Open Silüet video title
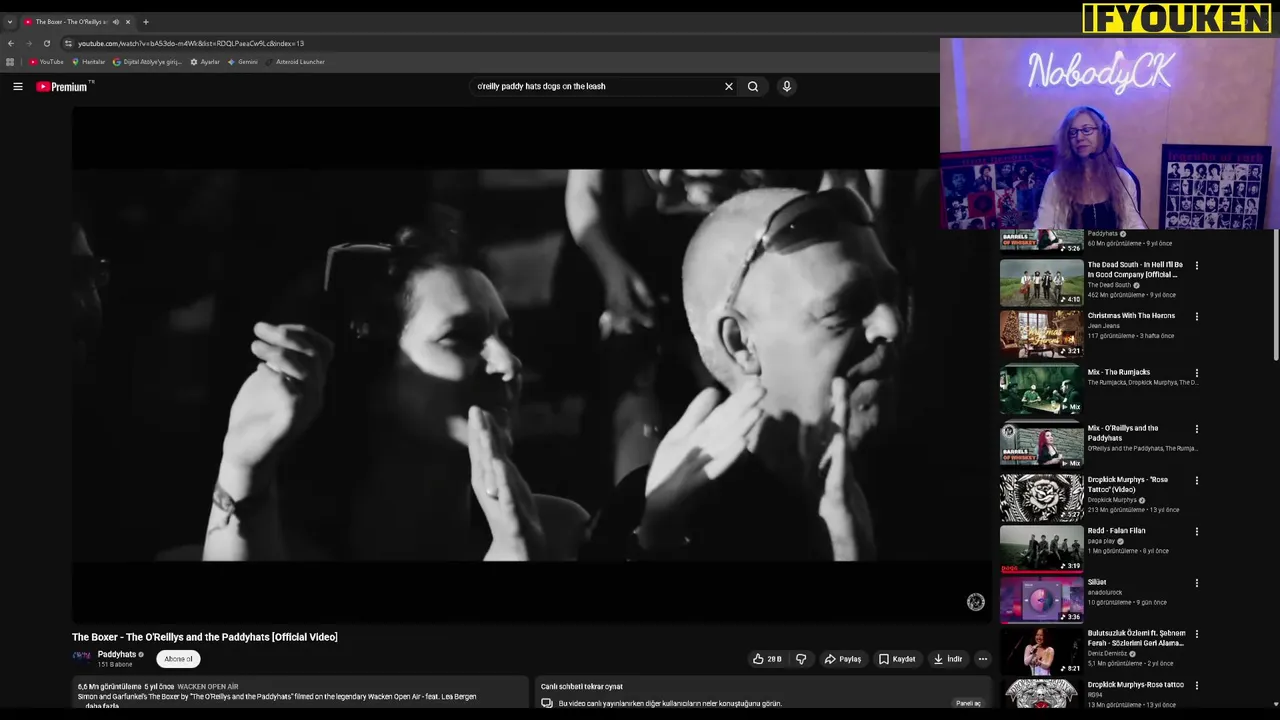 tap(1097, 582)
